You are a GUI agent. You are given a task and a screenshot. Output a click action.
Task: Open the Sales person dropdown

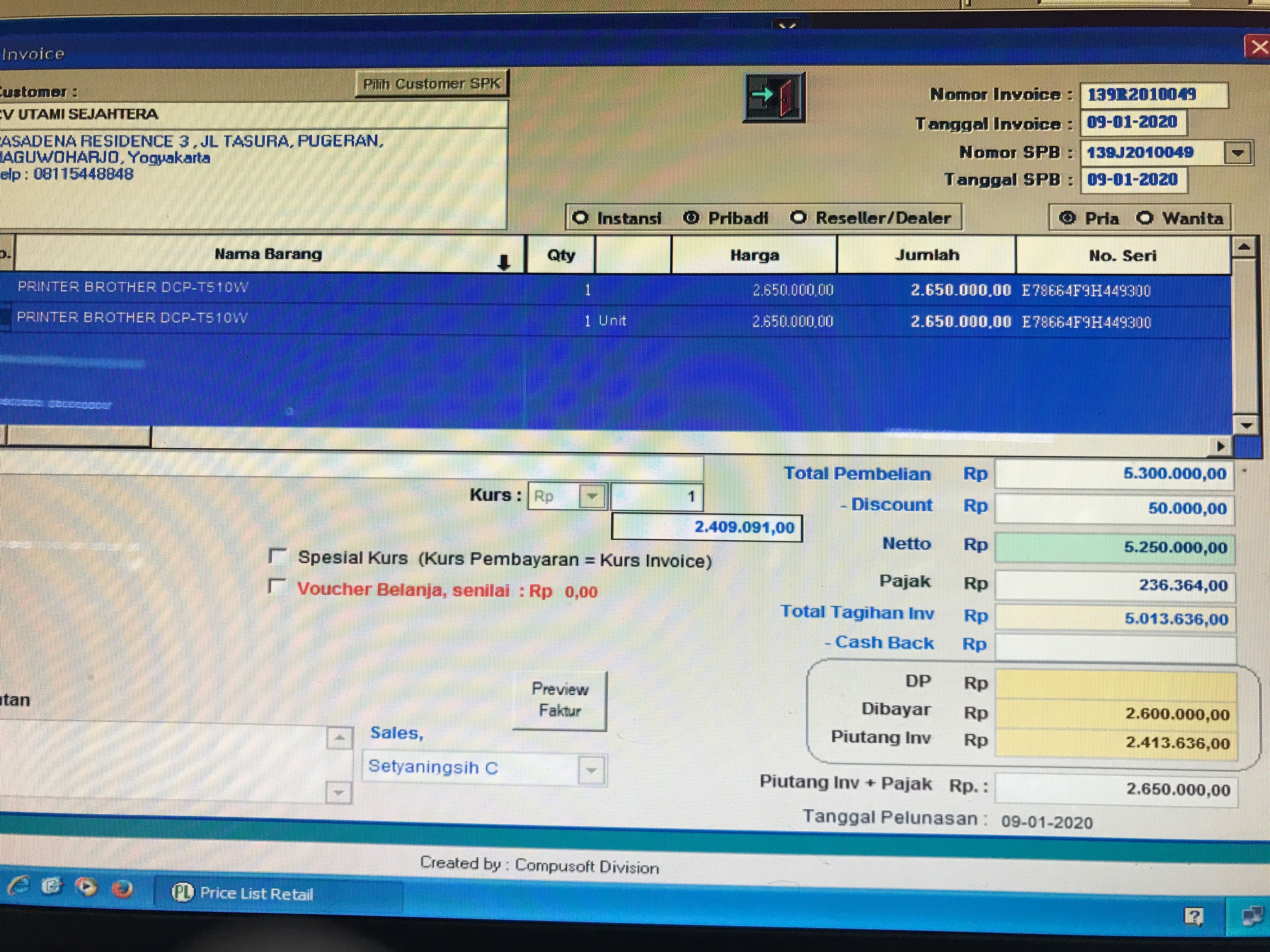(591, 769)
